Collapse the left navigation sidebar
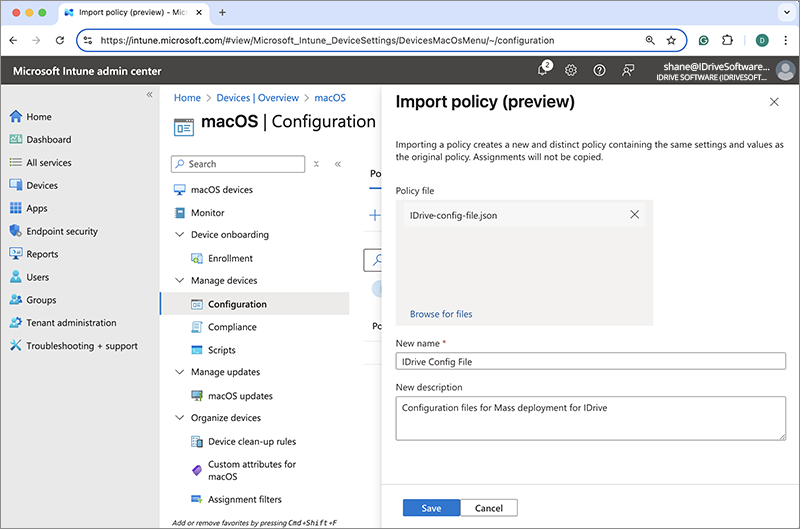Viewport: 800px width, 529px height. pos(150,94)
